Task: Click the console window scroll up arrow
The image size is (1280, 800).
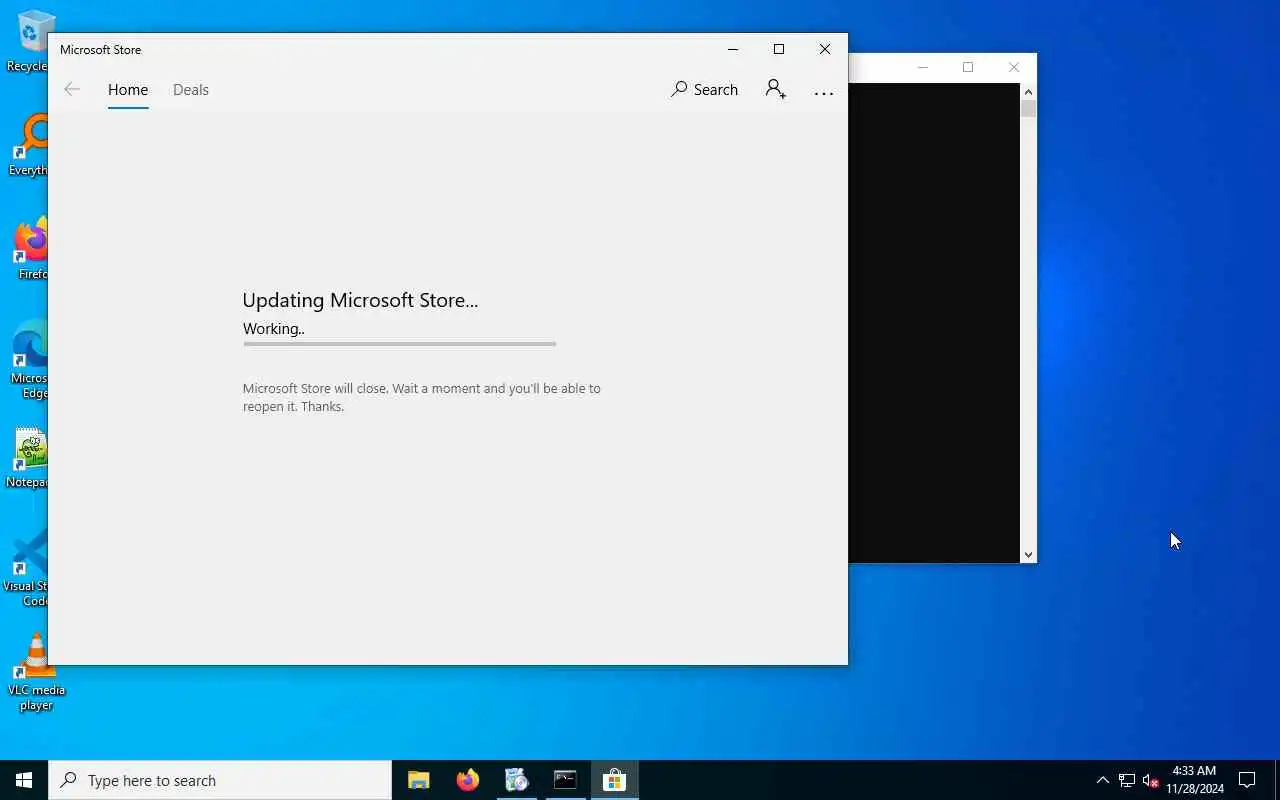Action: (x=1028, y=92)
